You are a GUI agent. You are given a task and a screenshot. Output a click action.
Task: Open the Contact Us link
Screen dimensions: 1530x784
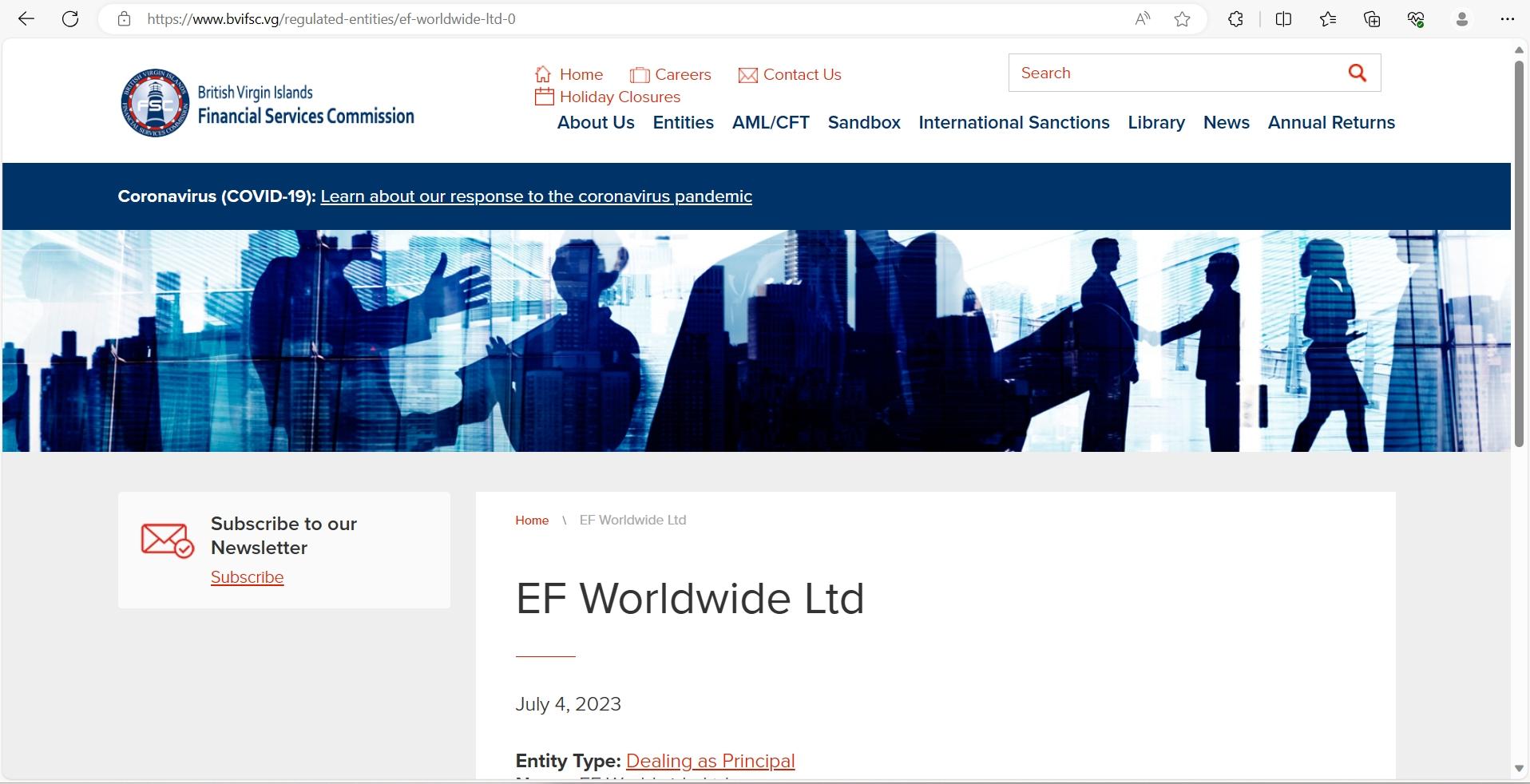click(x=803, y=74)
